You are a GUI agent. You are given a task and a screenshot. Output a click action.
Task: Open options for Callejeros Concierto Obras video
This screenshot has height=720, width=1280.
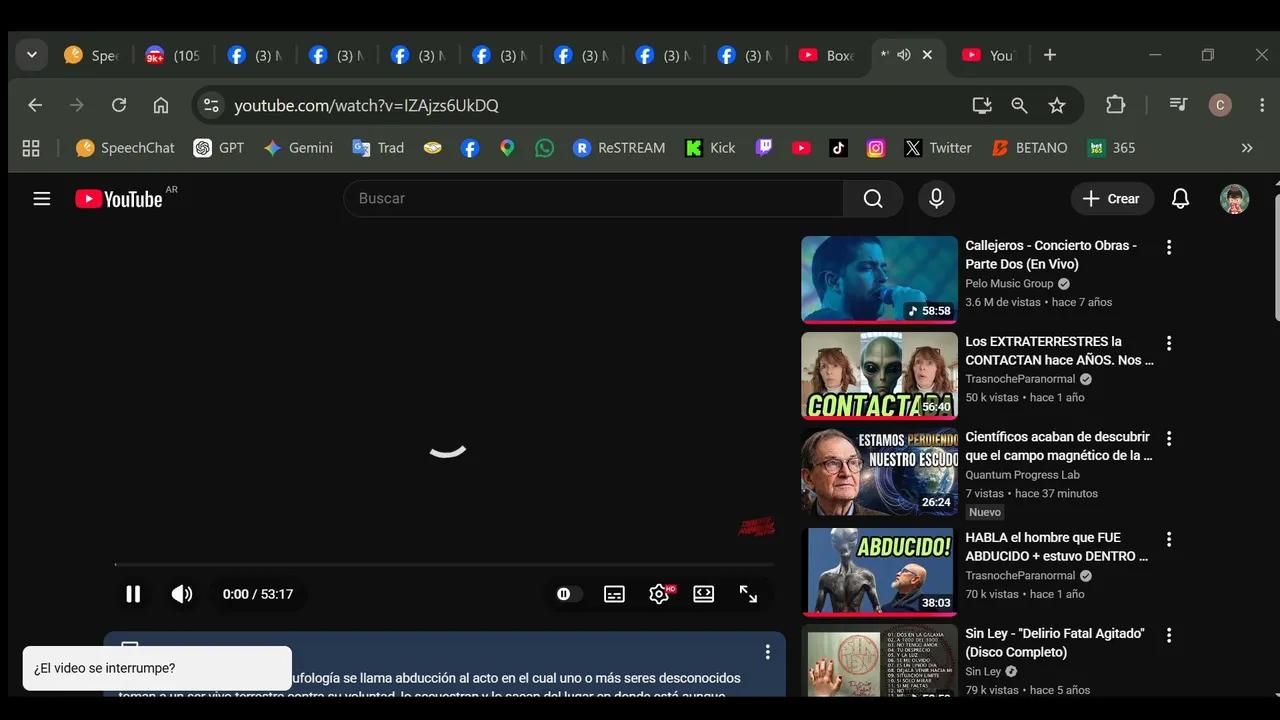[1168, 247]
